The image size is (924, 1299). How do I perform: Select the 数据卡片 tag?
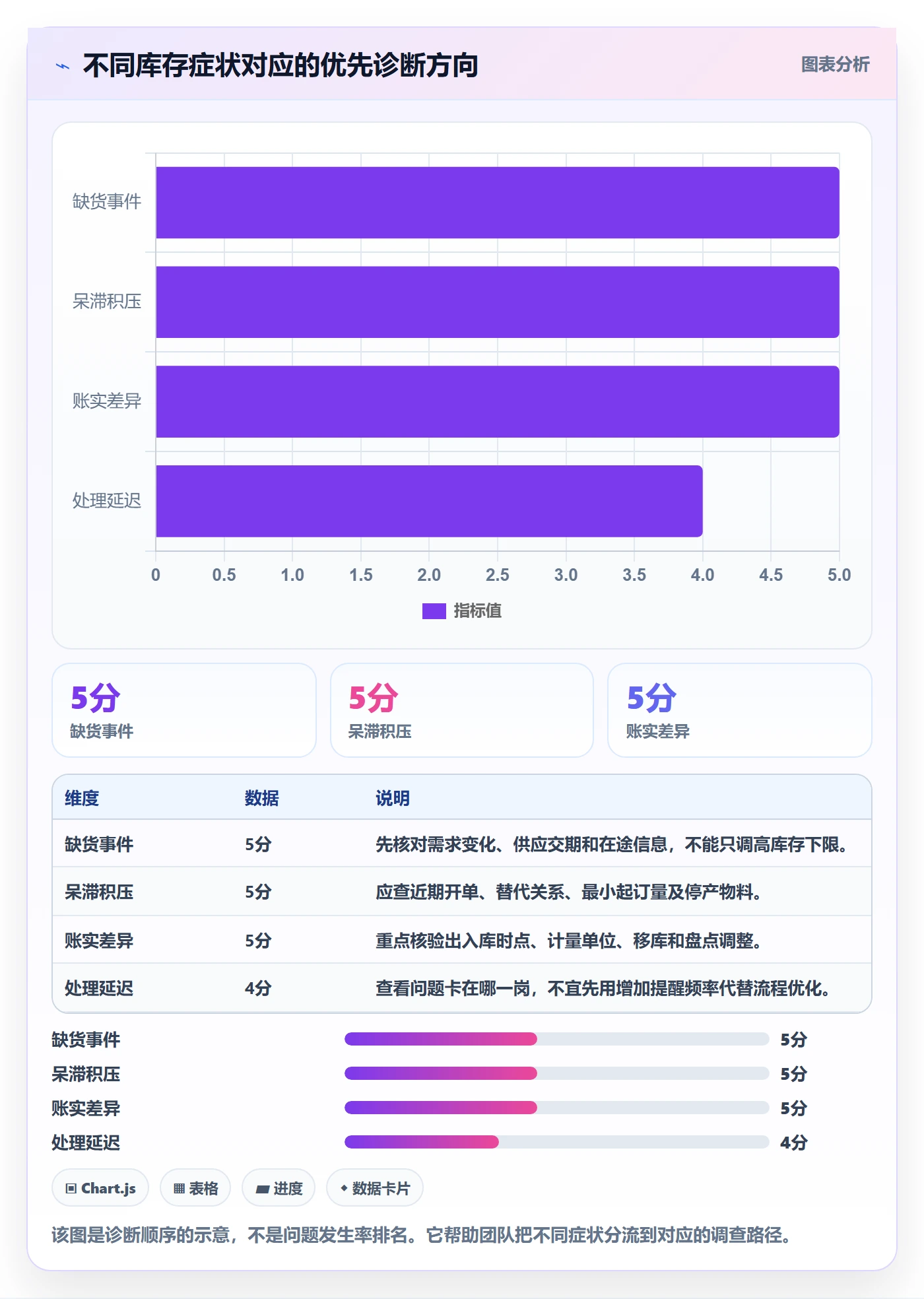(375, 1189)
